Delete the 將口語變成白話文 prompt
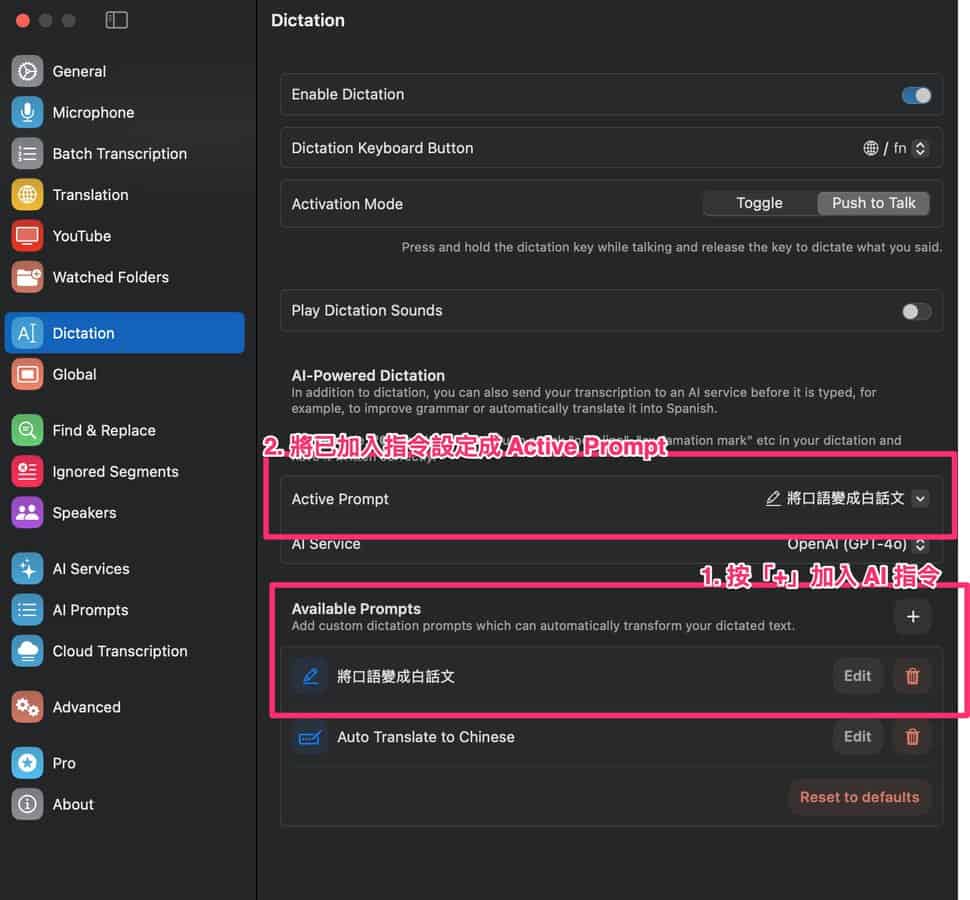Image resolution: width=970 pixels, height=900 pixels. 912,676
